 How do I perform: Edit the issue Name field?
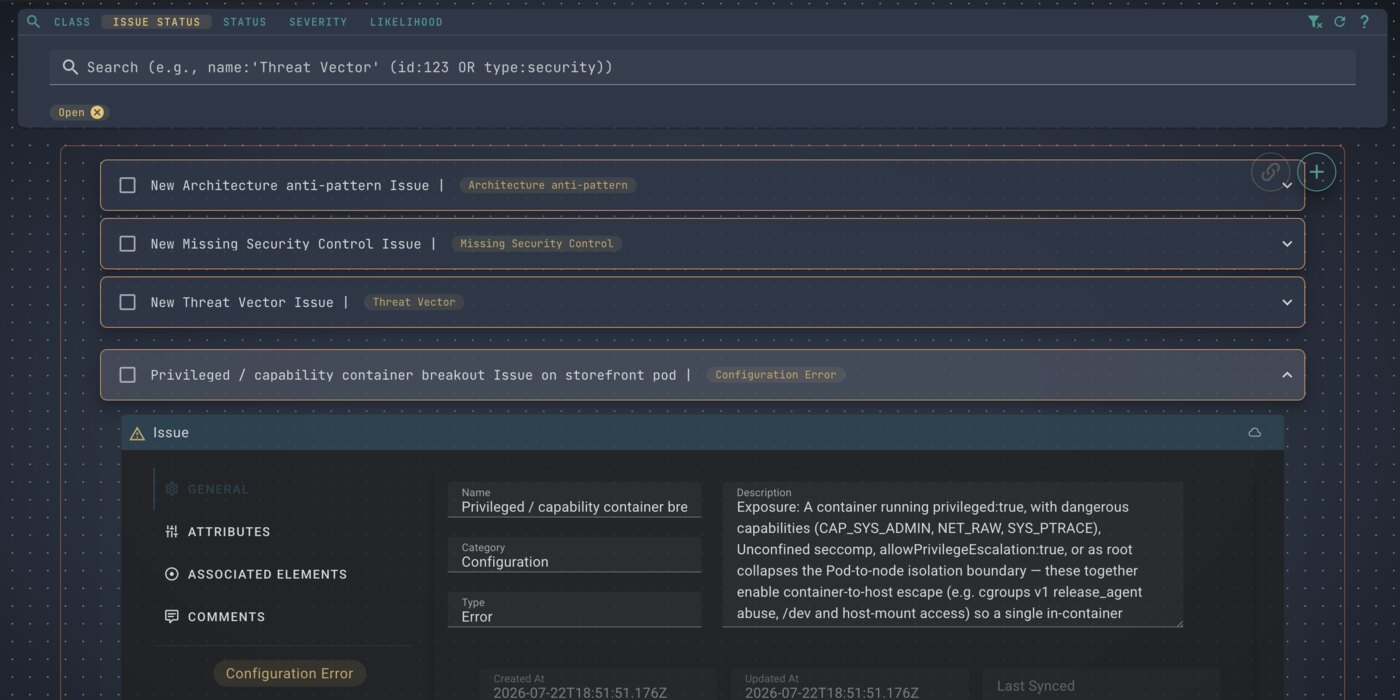point(575,500)
